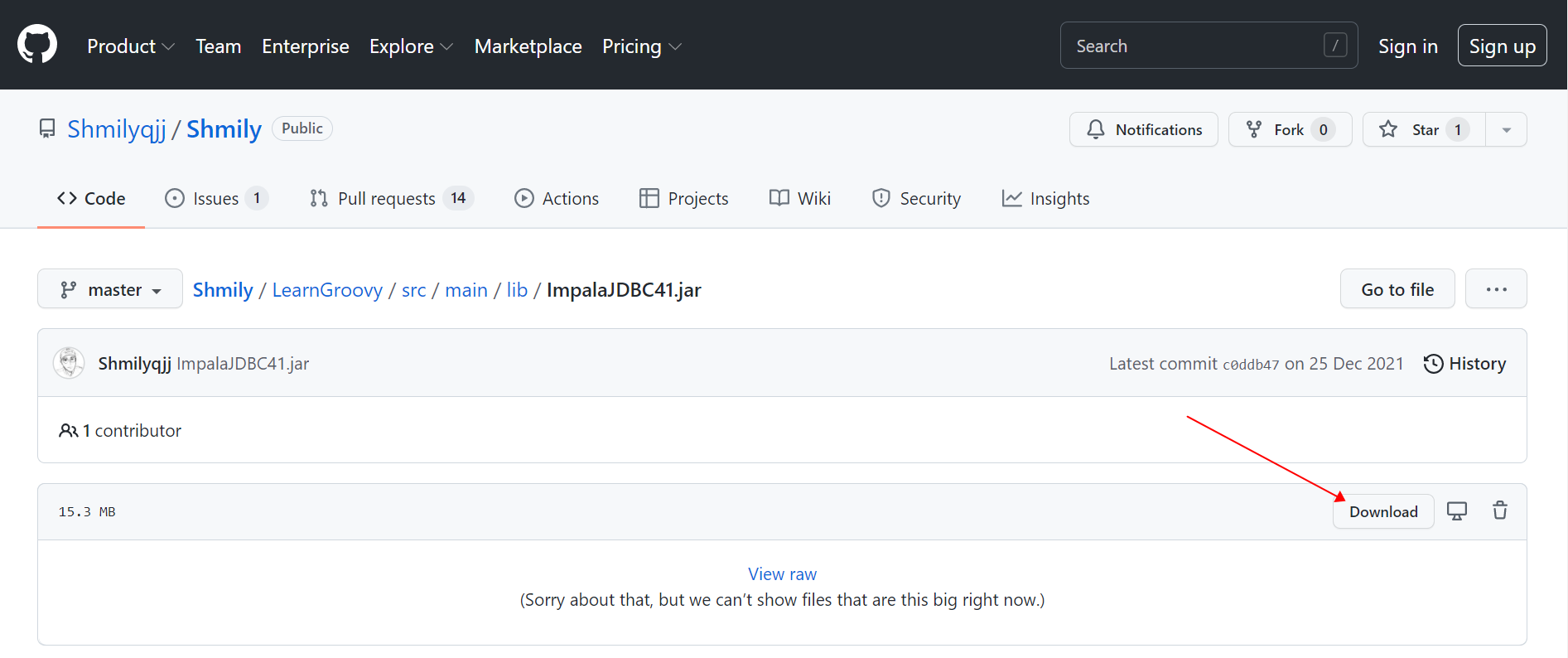Open file in GitHub Desktop icon
Screen dimensions: 1568x658
click(x=1456, y=511)
